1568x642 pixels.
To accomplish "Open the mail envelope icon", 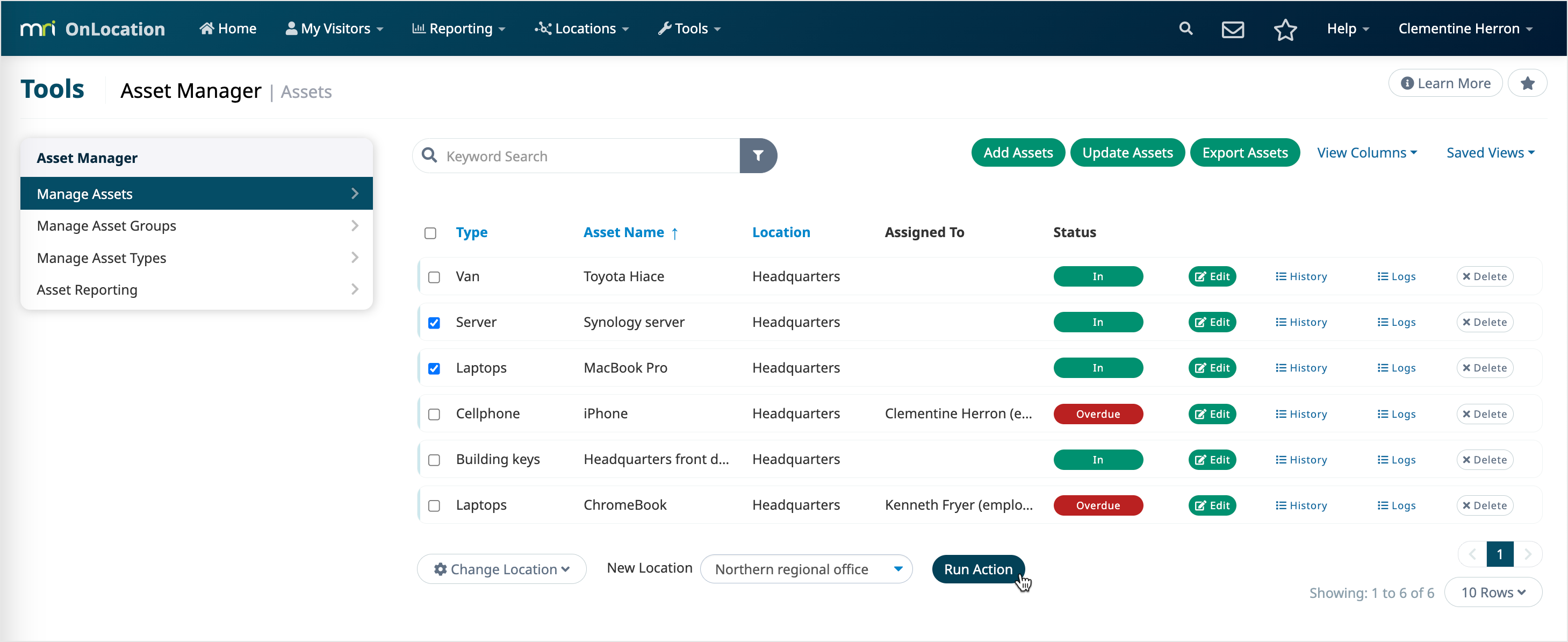I will [1233, 28].
